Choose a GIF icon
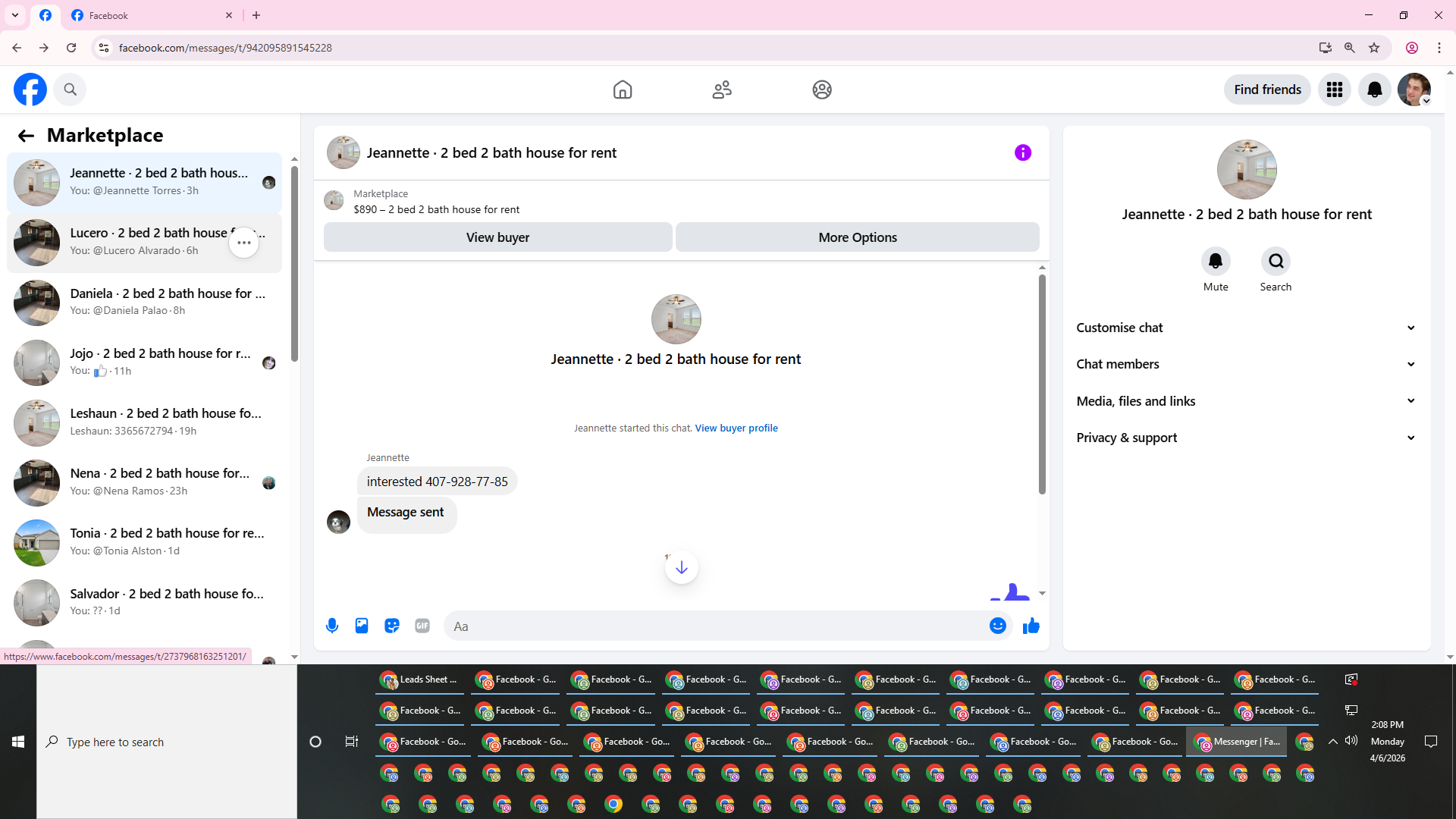The height and width of the screenshot is (819, 1456). tap(422, 626)
